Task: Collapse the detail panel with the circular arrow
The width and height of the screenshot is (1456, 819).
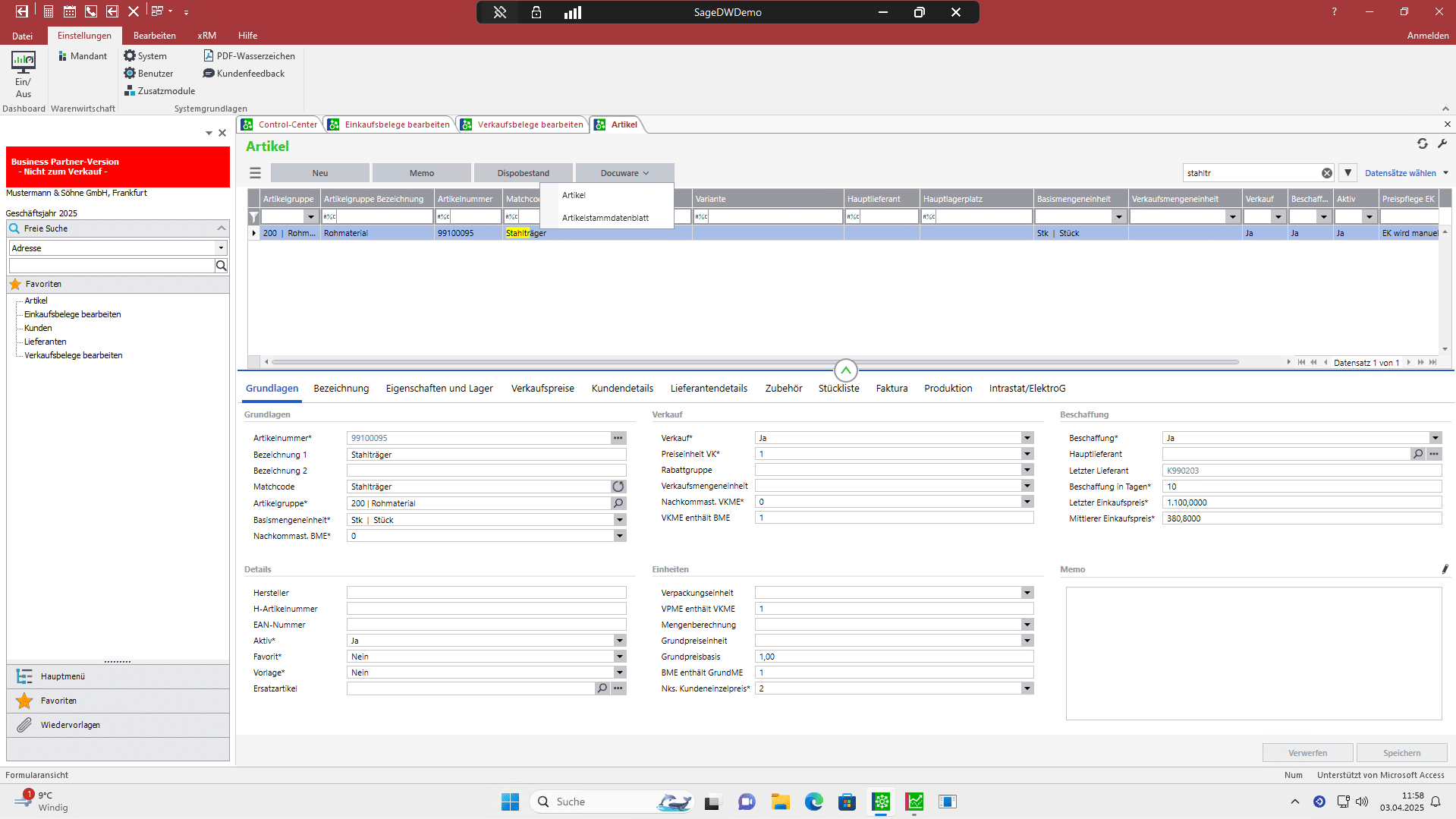Action: 845,370
